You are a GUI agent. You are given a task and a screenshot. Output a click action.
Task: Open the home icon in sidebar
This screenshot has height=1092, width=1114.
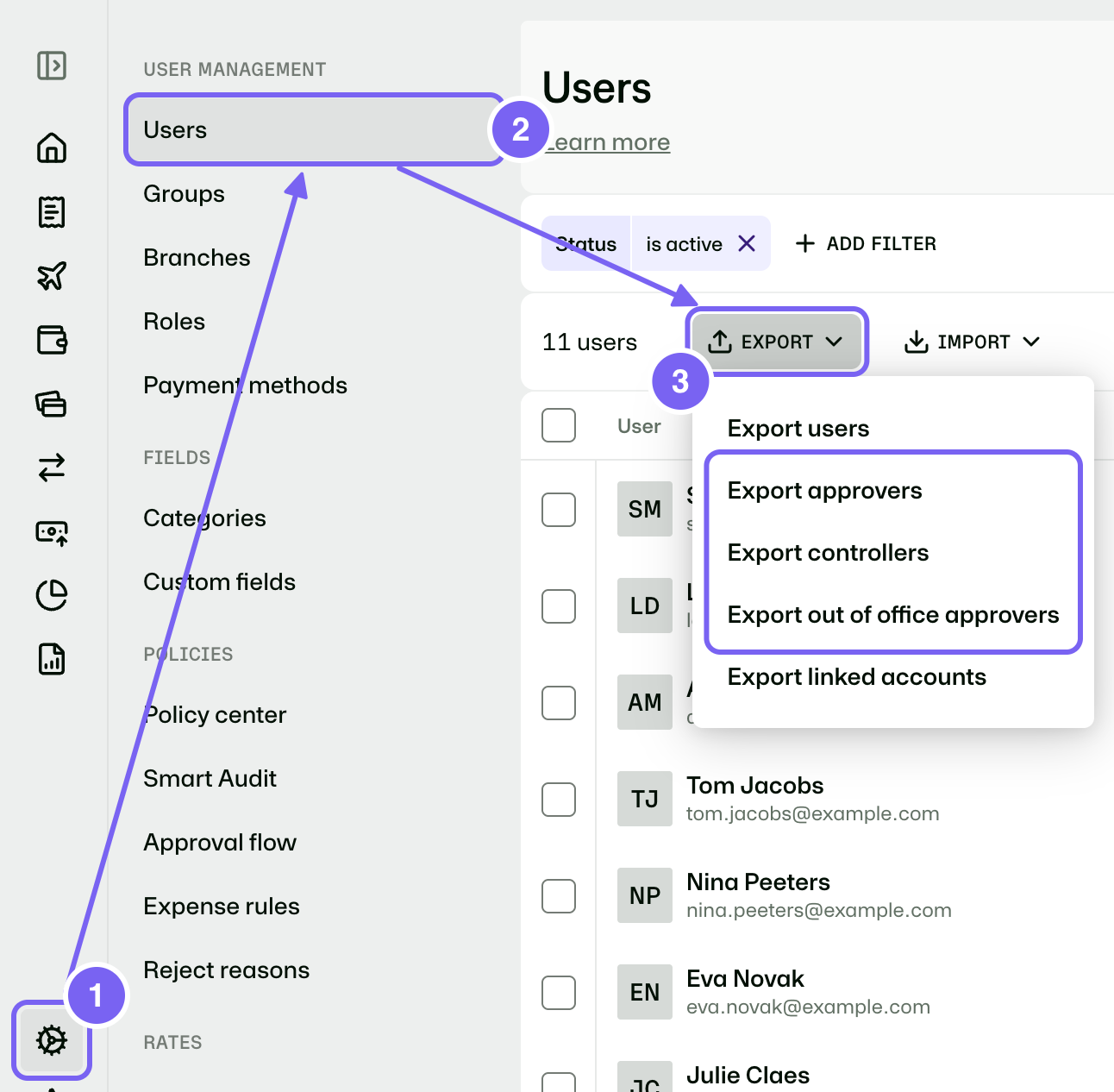point(52,148)
